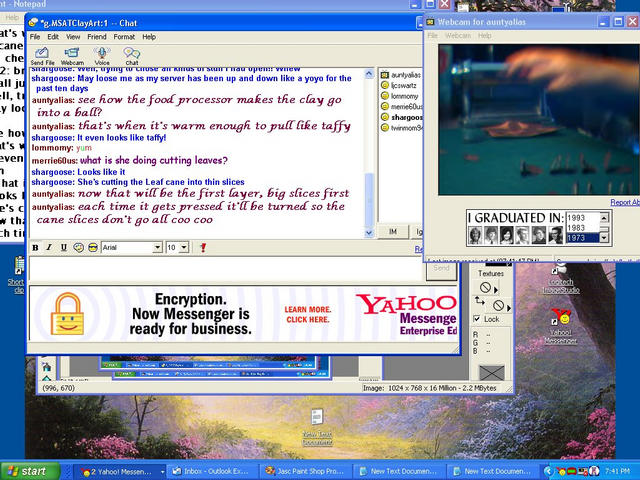Select merrie60us in chat member list
The width and height of the screenshot is (640, 480).
point(401,107)
